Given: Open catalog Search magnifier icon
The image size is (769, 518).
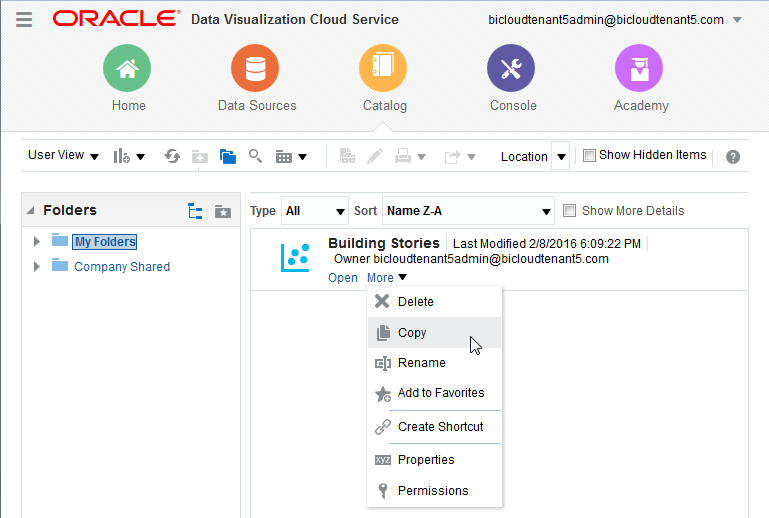Looking at the screenshot, I should [x=255, y=156].
